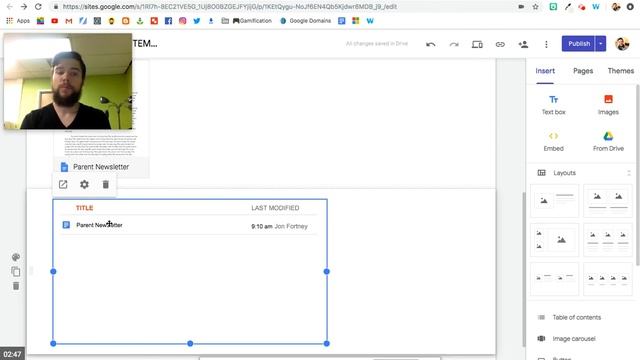Go forward in browser
Viewport: 640px width, 360px height.
tap(24, 7)
